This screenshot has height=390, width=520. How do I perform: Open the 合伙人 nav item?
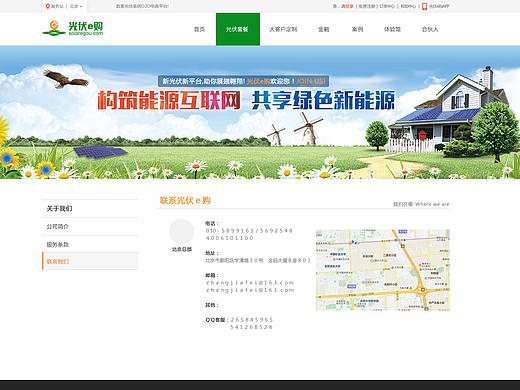click(430, 29)
